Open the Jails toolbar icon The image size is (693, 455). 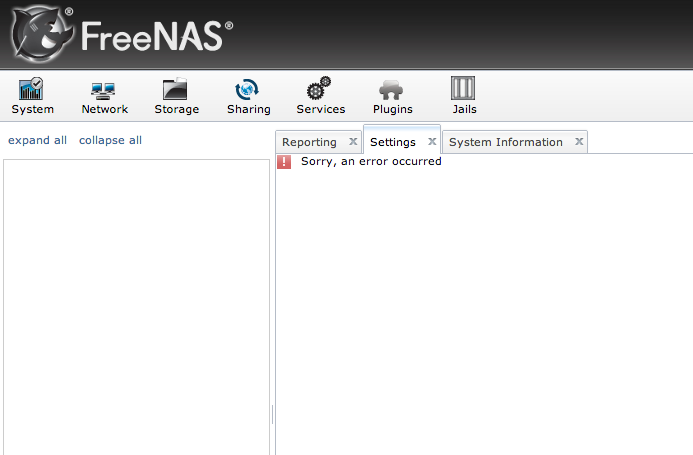[463, 88]
